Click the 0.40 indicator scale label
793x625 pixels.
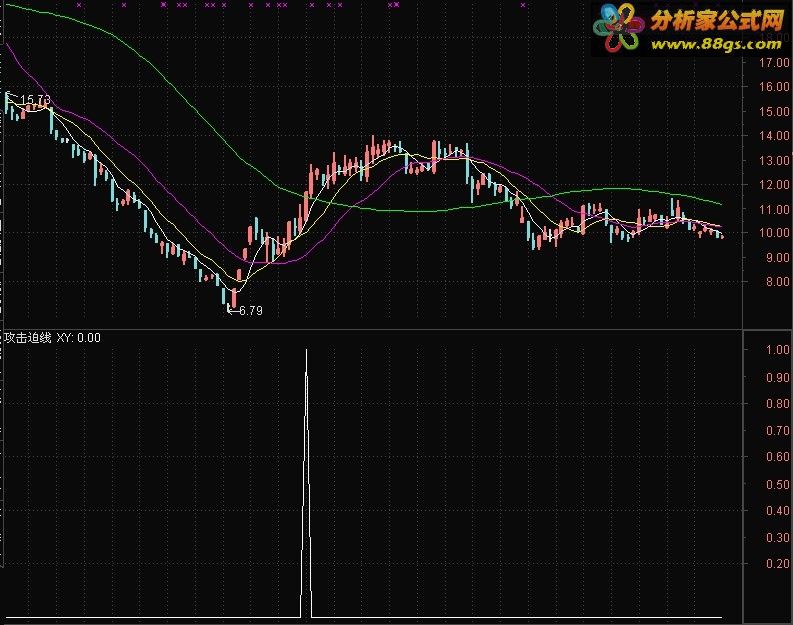tap(777, 510)
